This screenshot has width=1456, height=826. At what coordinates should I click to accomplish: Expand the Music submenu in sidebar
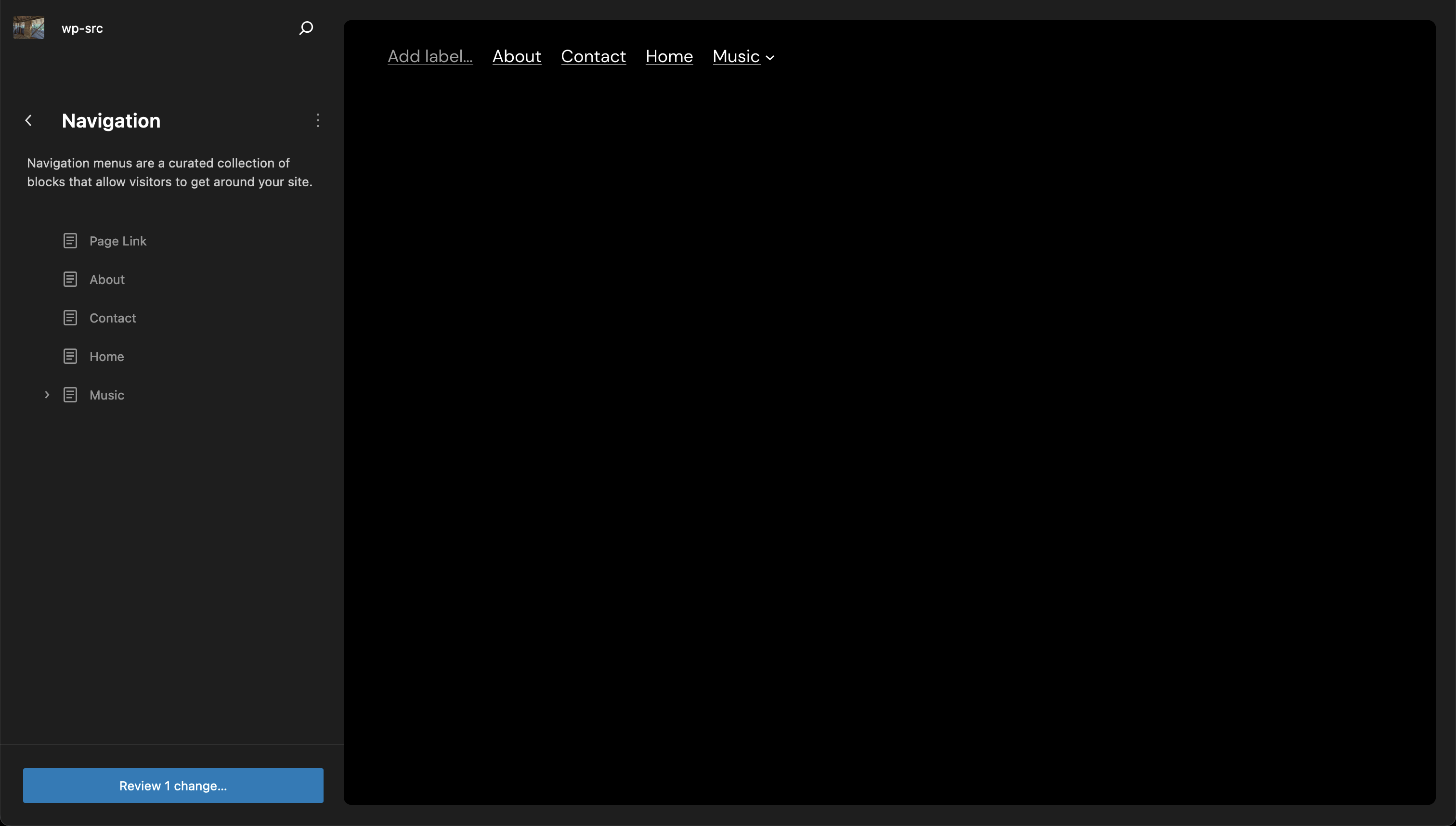click(x=47, y=394)
